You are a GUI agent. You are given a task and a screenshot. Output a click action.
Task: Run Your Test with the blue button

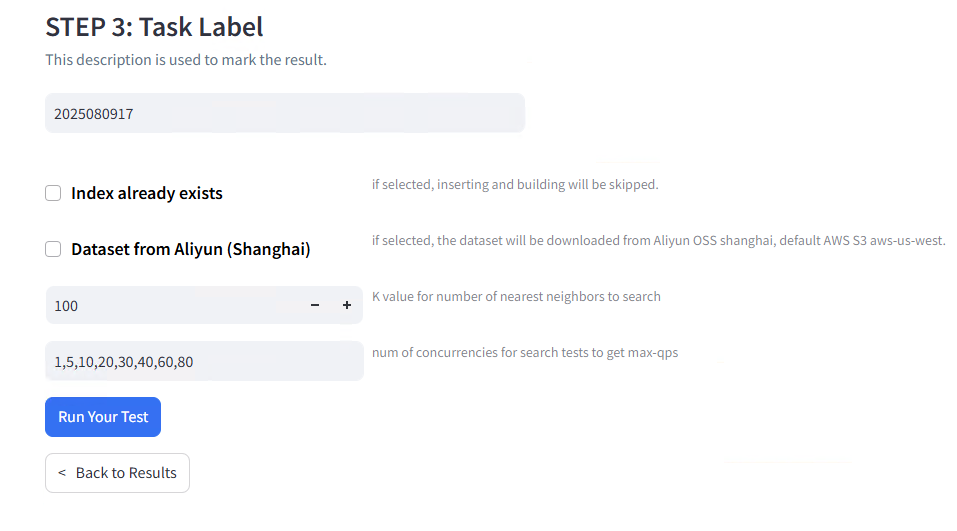pyautogui.click(x=103, y=417)
